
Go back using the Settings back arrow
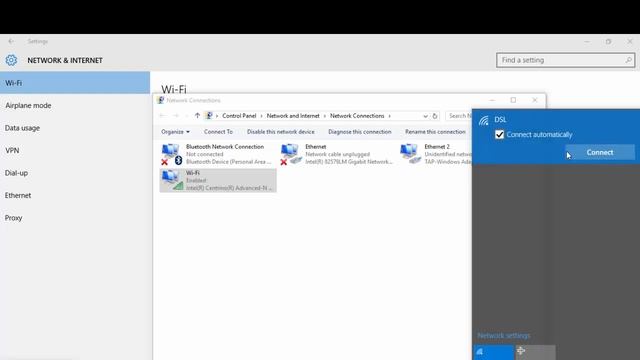coord(11,41)
